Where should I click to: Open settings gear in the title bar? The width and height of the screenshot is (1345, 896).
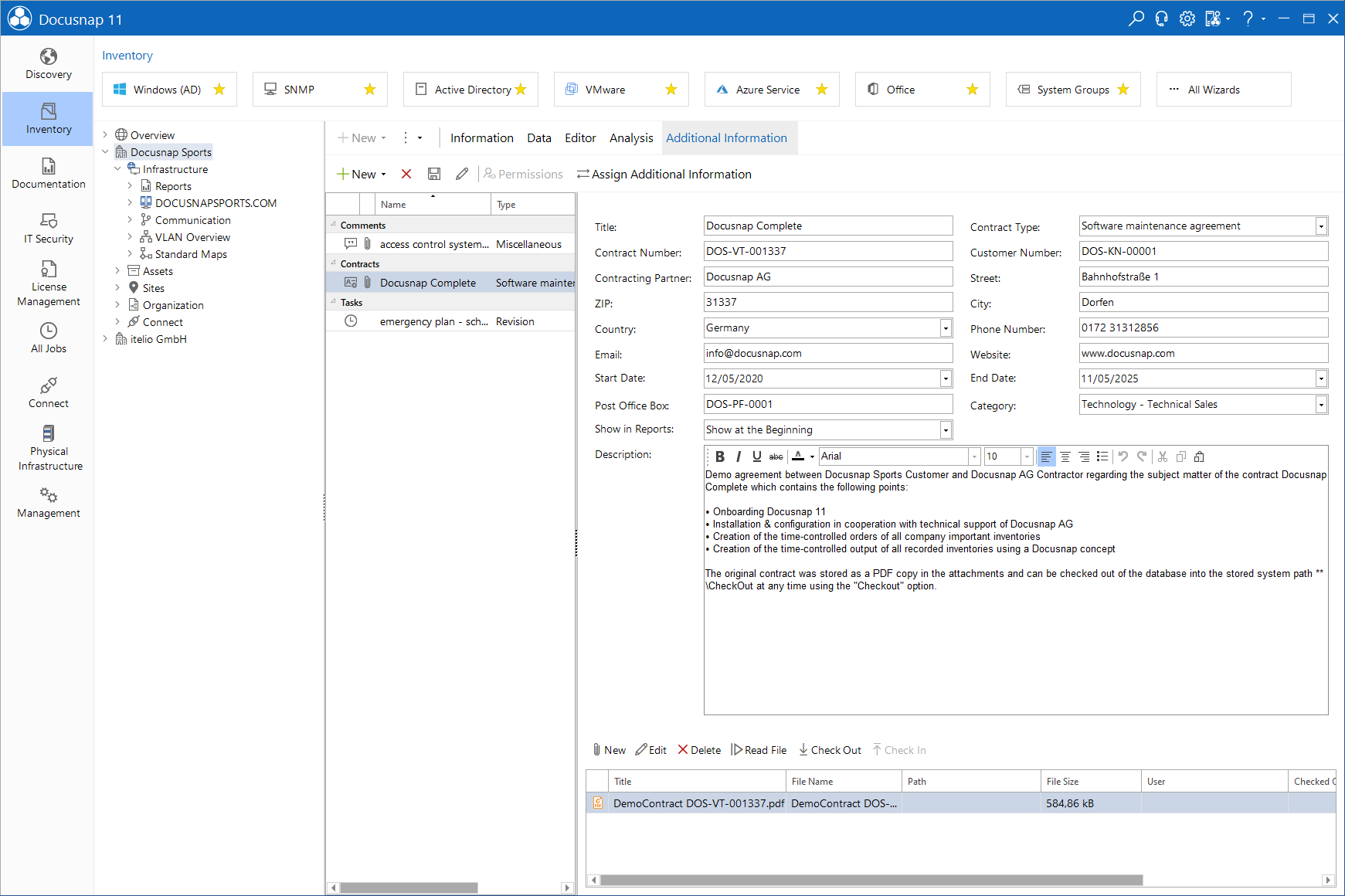pos(1187,19)
